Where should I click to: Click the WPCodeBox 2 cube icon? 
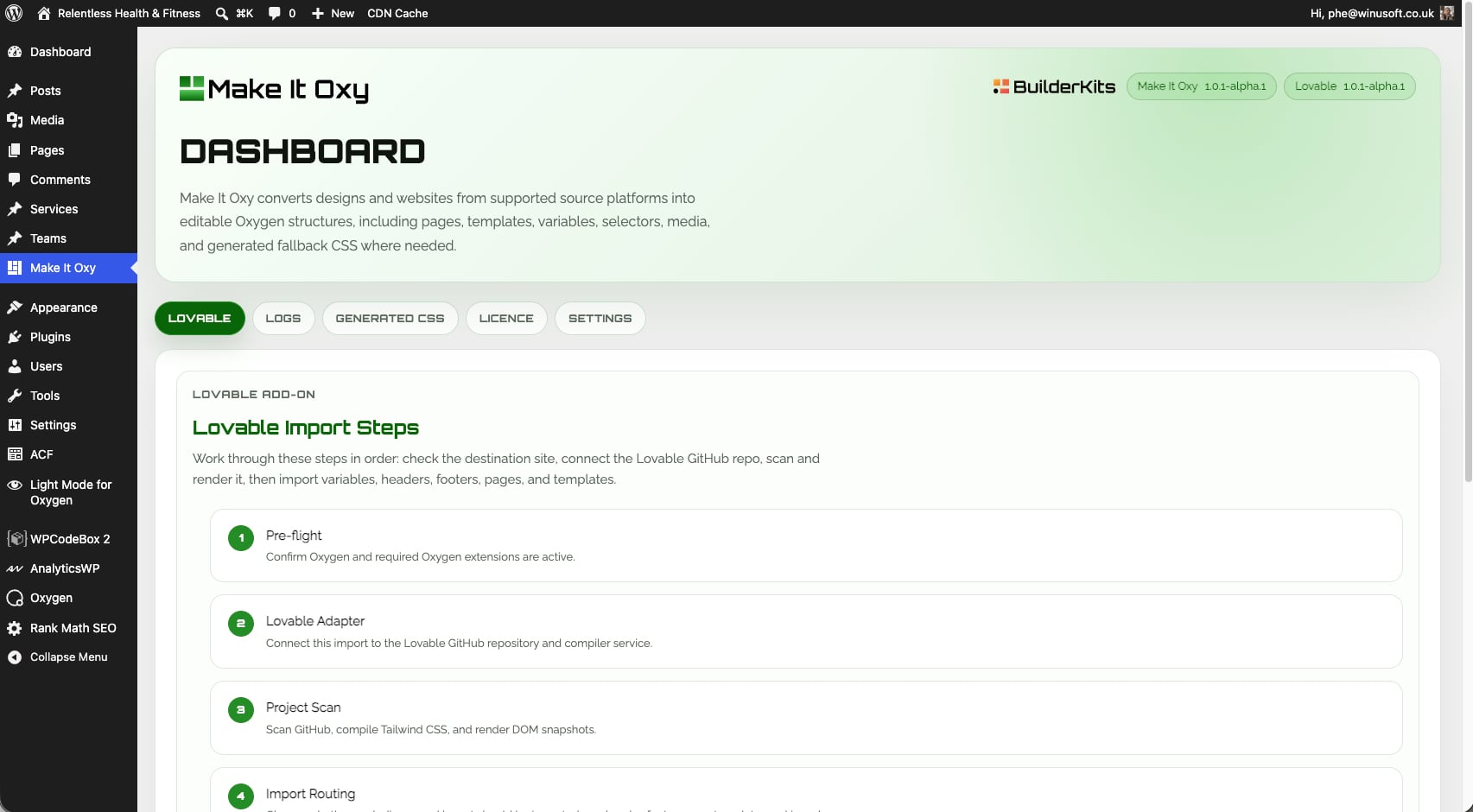[x=16, y=539]
